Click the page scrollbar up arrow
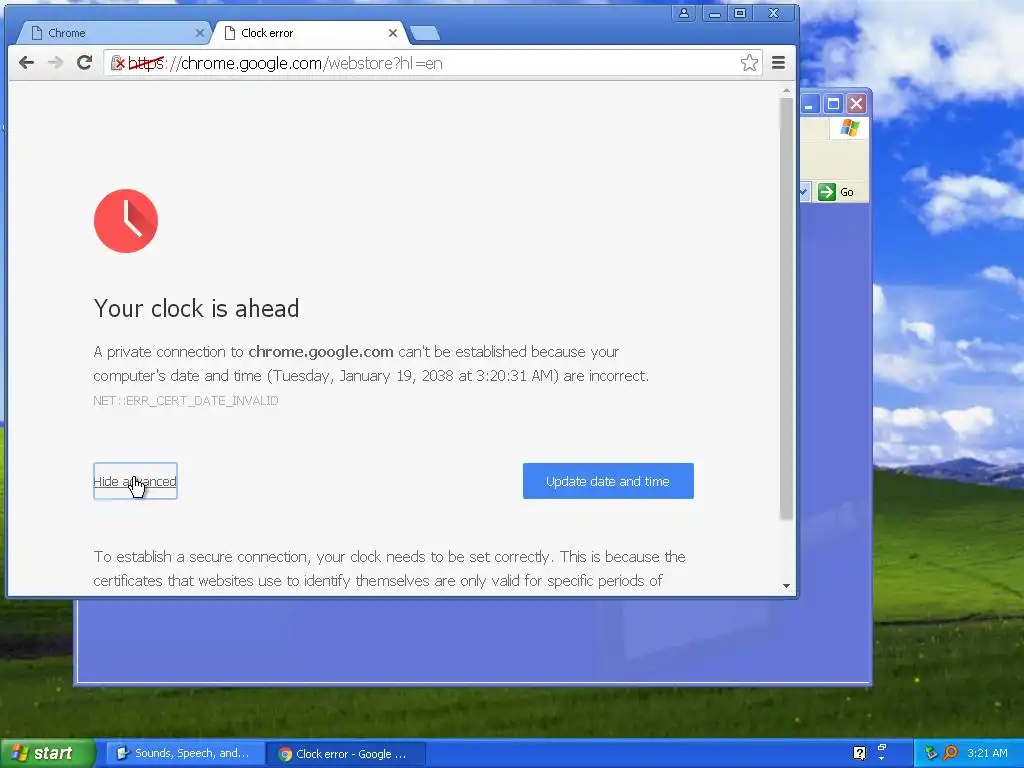This screenshot has height=768, width=1024. coord(786,90)
